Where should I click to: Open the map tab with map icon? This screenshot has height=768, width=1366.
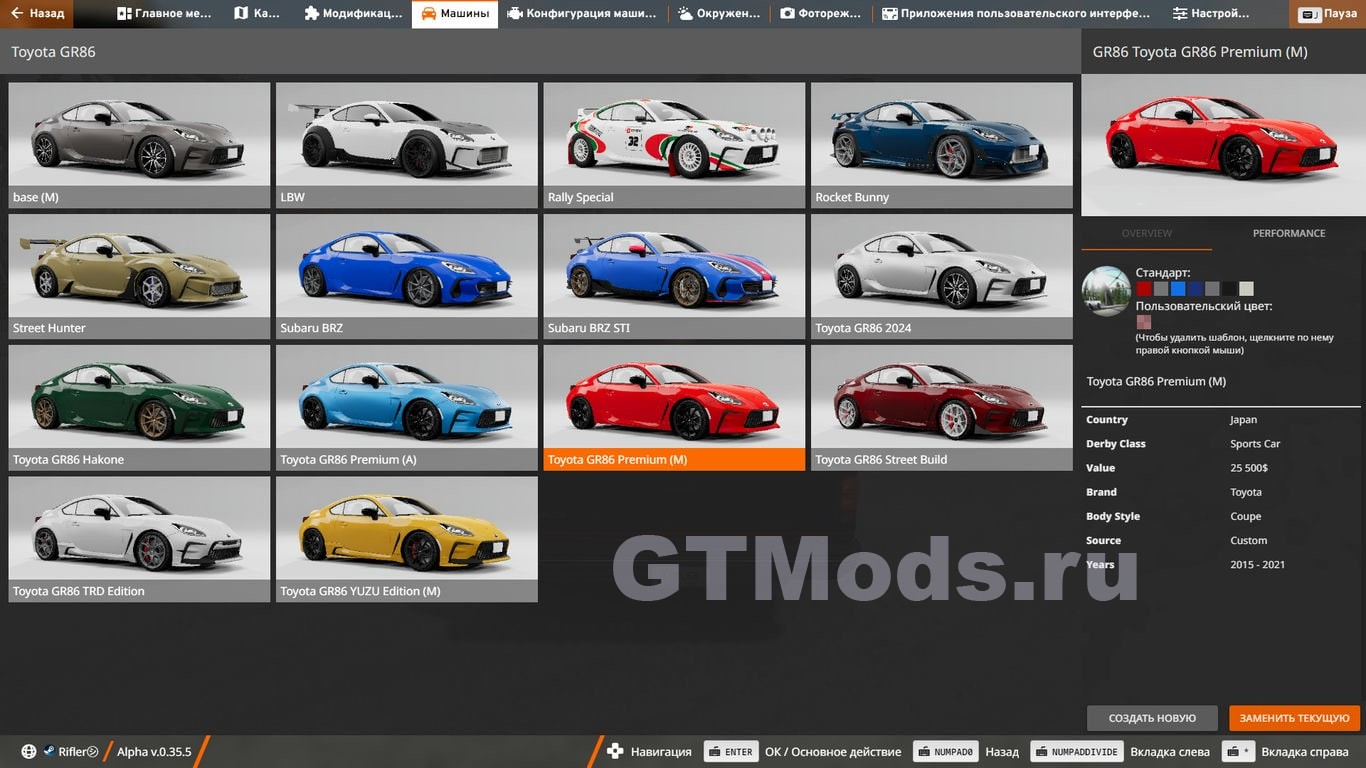[x=256, y=14]
